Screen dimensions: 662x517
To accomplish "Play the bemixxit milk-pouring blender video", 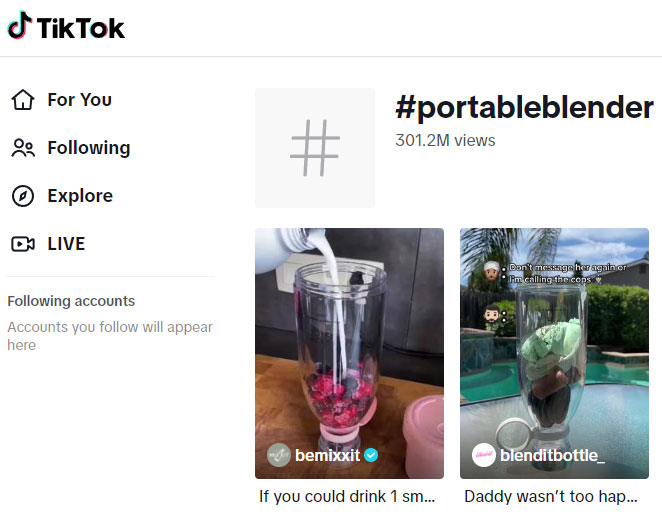I will tap(349, 340).
